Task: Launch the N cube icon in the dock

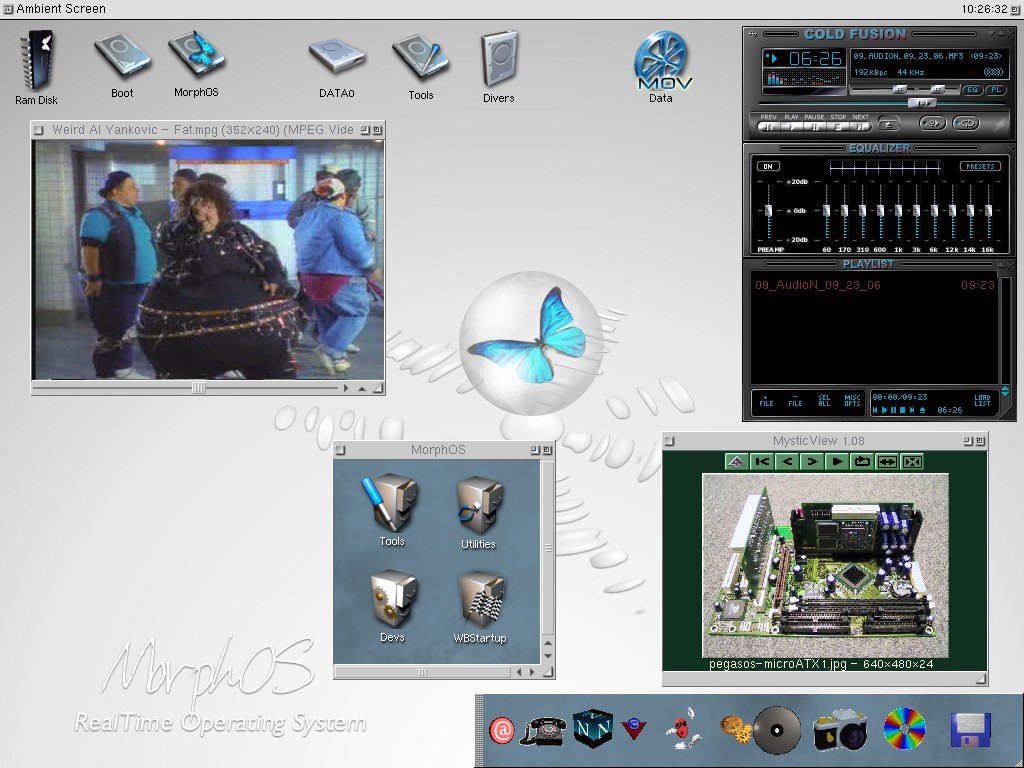Action: (593, 728)
